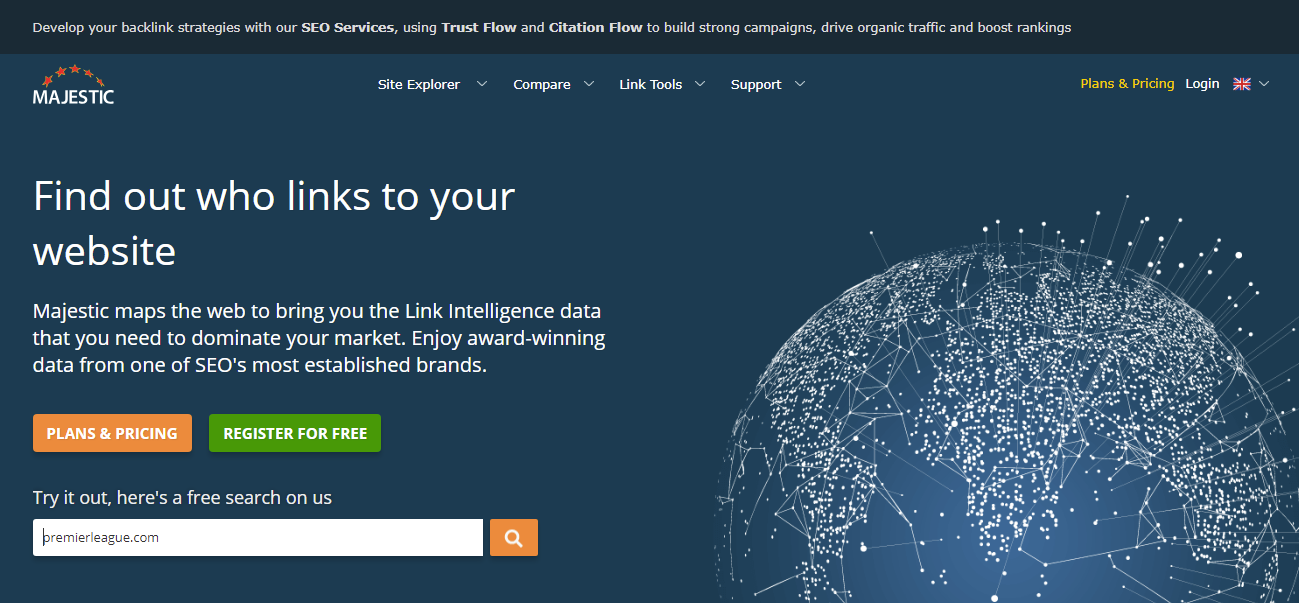
Task: Open the Site Explorer menu
Action: tap(418, 85)
